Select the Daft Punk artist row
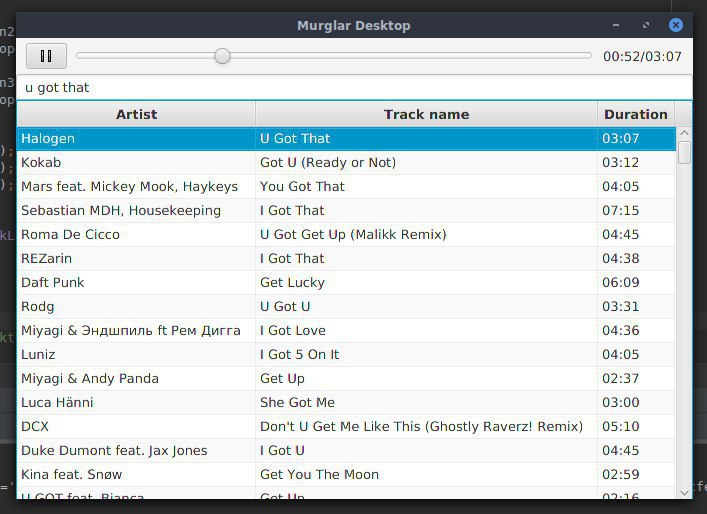This screenshot has height=514, width=707. (x=136, y=282)
